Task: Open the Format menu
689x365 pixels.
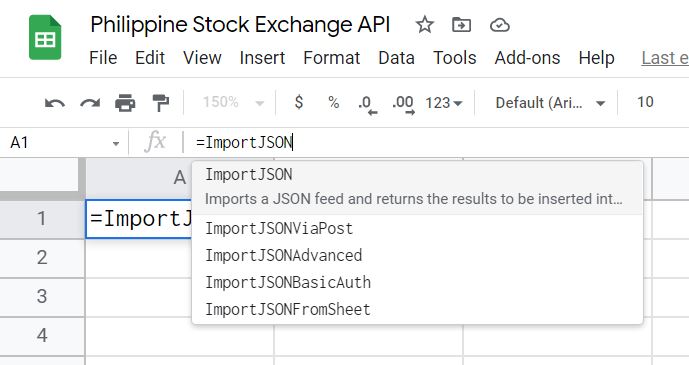Action: pyautogui.click(x=332, y=58)
